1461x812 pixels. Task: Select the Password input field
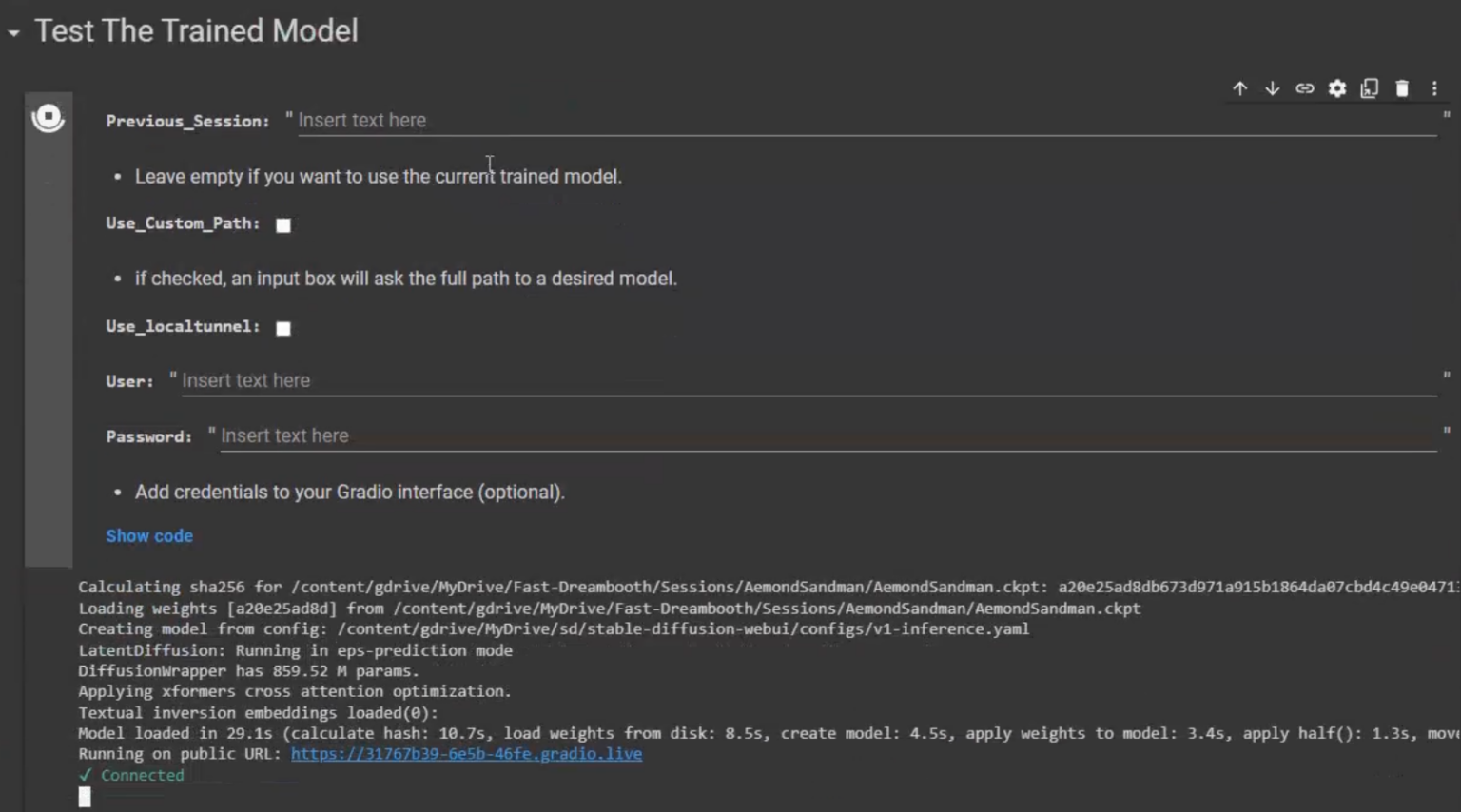click(828, 436)
